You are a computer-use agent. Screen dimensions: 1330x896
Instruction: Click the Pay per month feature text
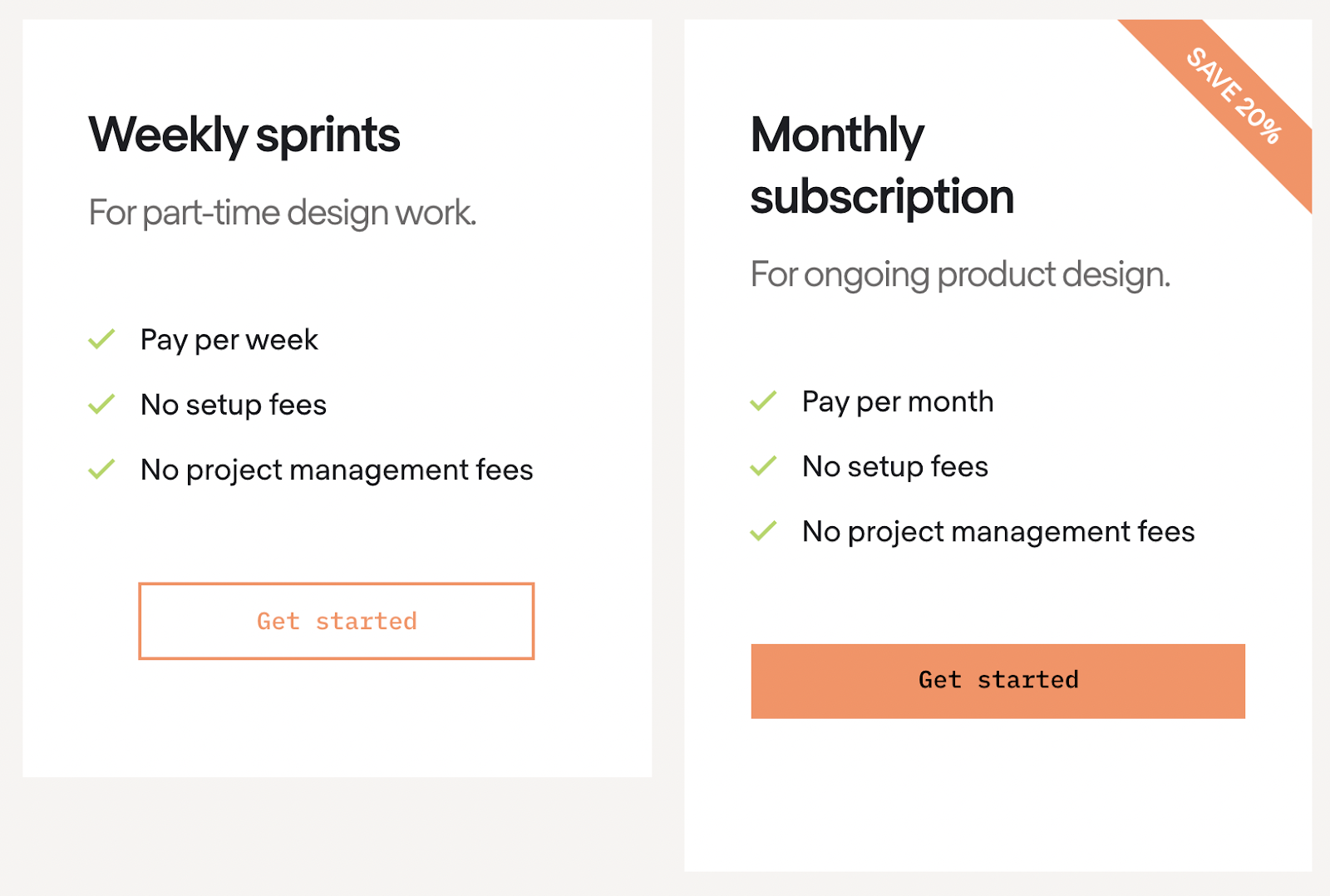(898, 402)
